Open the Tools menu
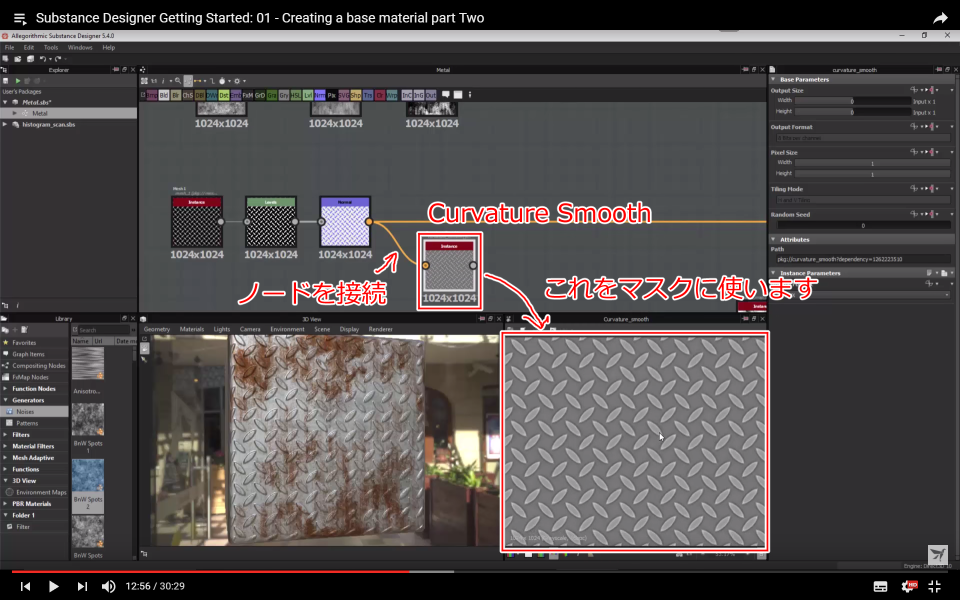The height and width of the screenshot is (600, 960). point(51,47)
